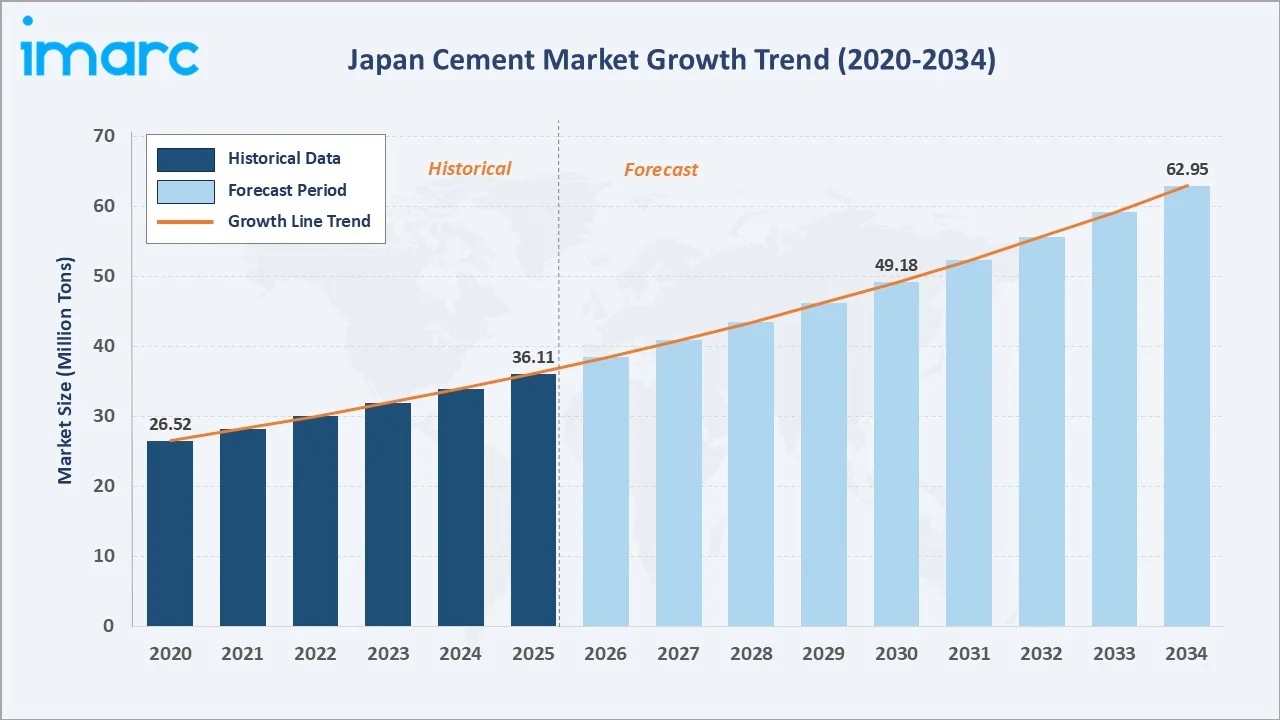Click the 2025 bar

[x=533, y=500]
